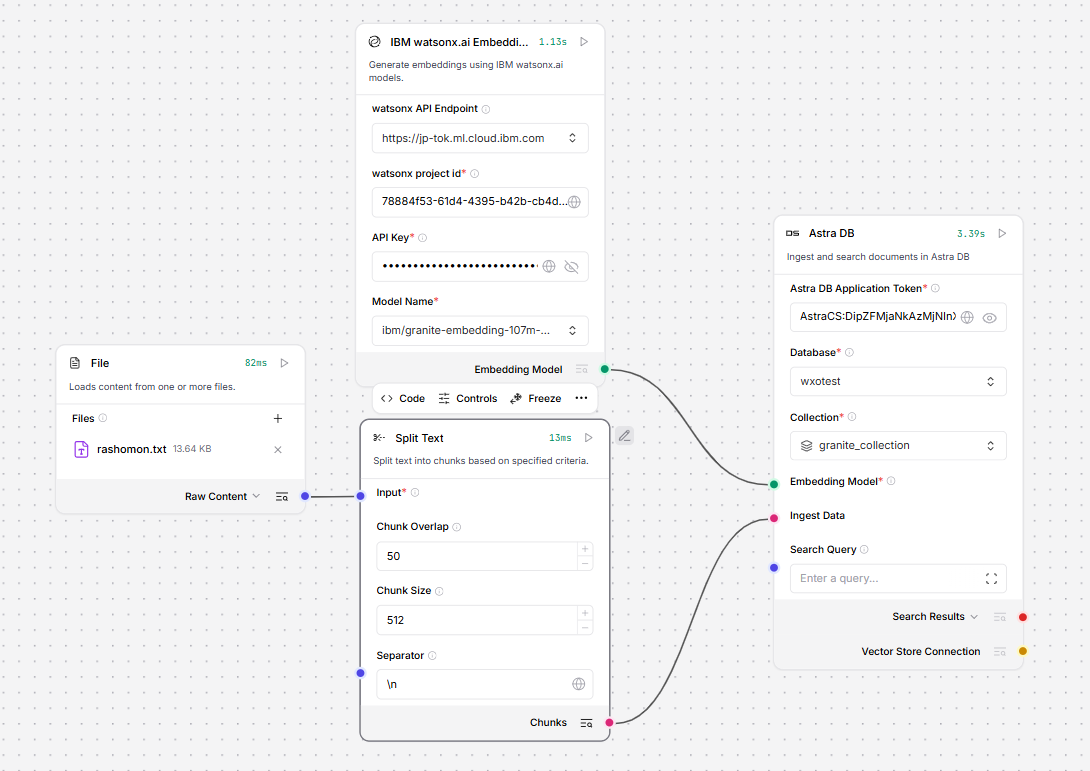Viewport: 1090px width, 771px height.
Task: Click the pencil edit icon beside Split Text
Action: coord(624,436)
